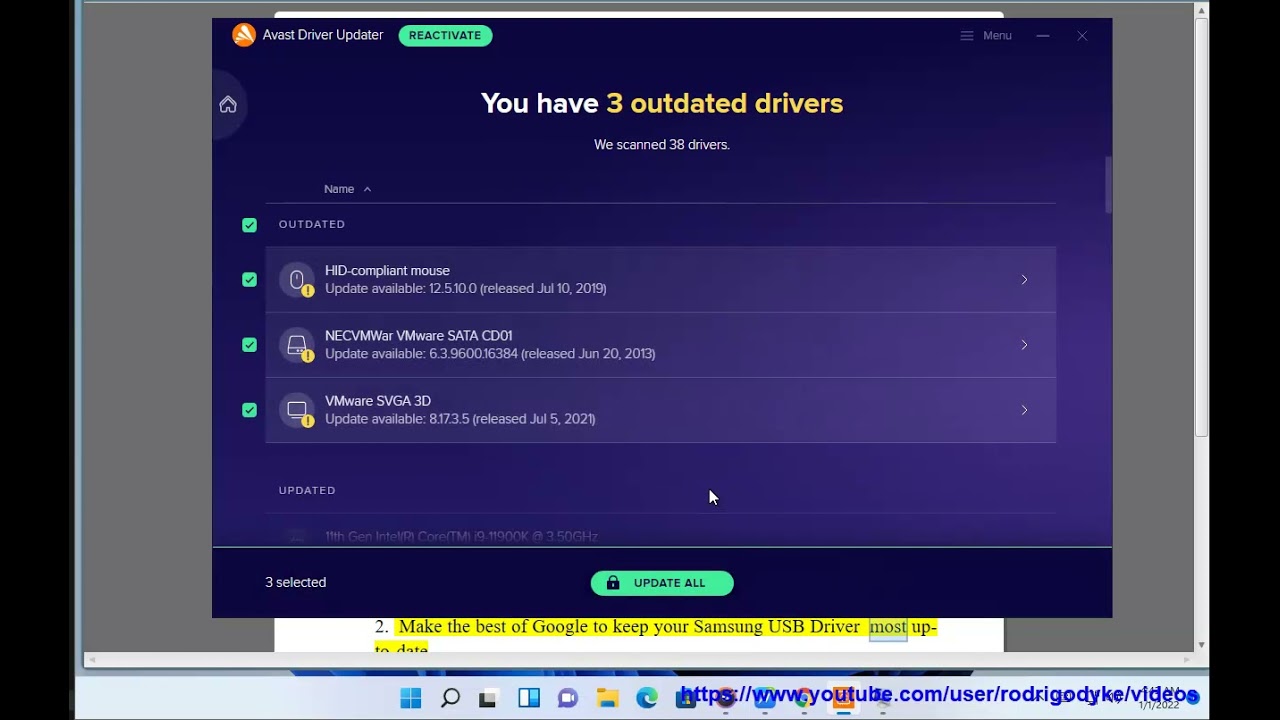Click the OUTDATED section heading
Viewport: 1280px width, 720px height.
(x=312, y=224)
